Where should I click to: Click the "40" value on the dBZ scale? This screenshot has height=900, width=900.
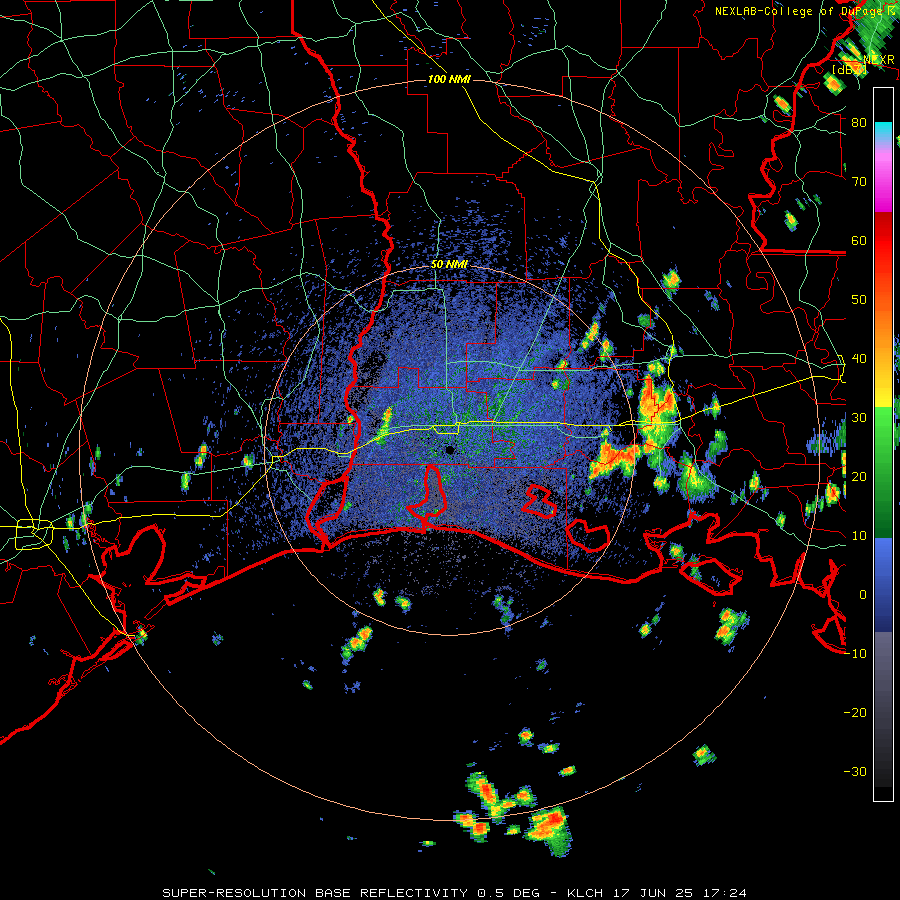click(859, 359)
